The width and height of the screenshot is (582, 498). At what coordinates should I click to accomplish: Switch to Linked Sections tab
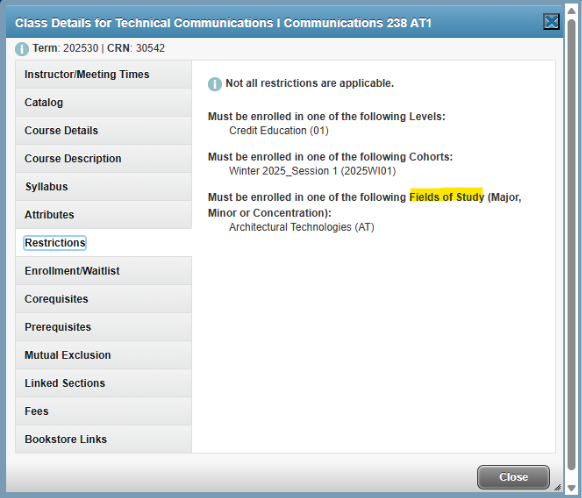tap(104, 383)
